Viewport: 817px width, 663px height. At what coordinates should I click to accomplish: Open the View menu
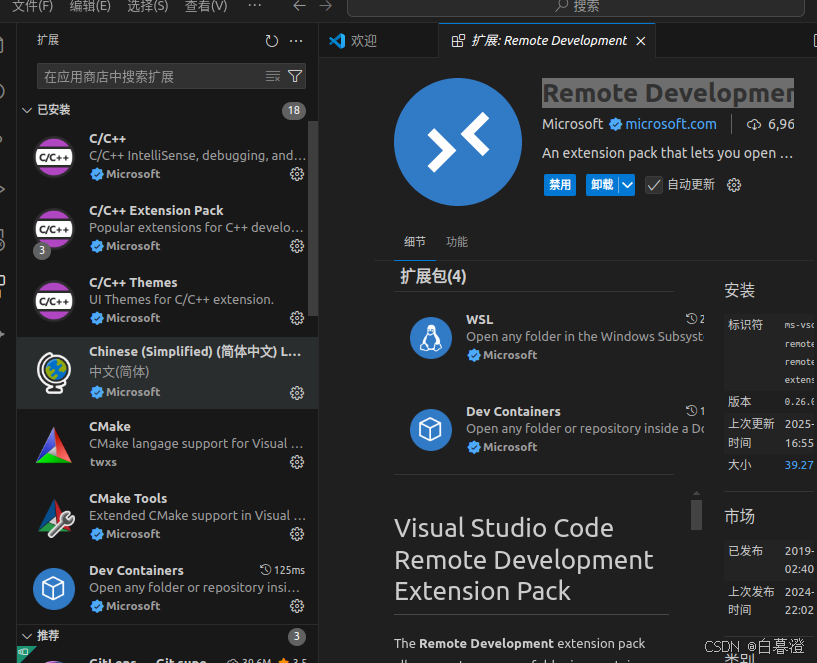coord(206,6)
